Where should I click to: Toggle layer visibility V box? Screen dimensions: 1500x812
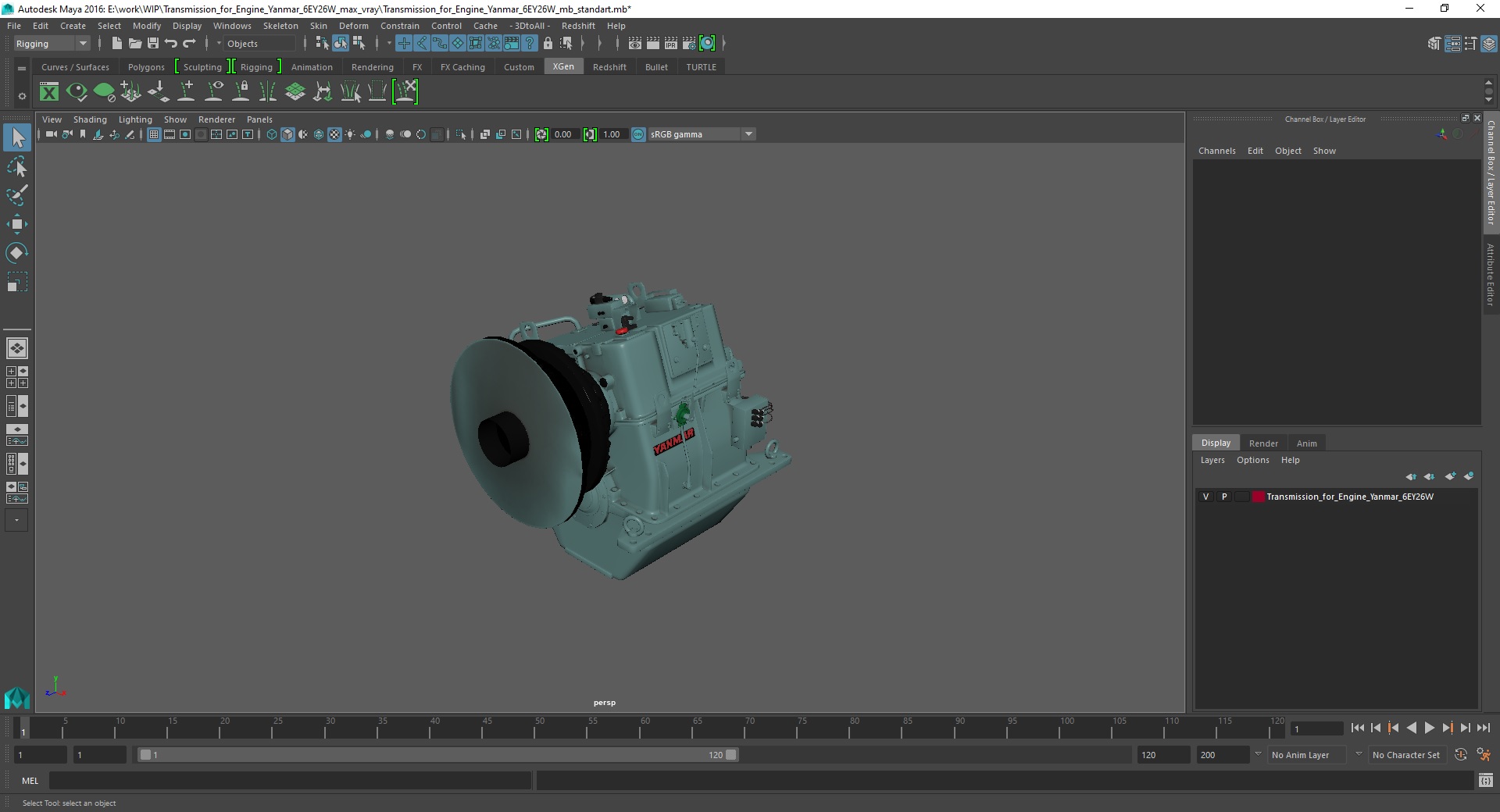tap(1205, 497)
